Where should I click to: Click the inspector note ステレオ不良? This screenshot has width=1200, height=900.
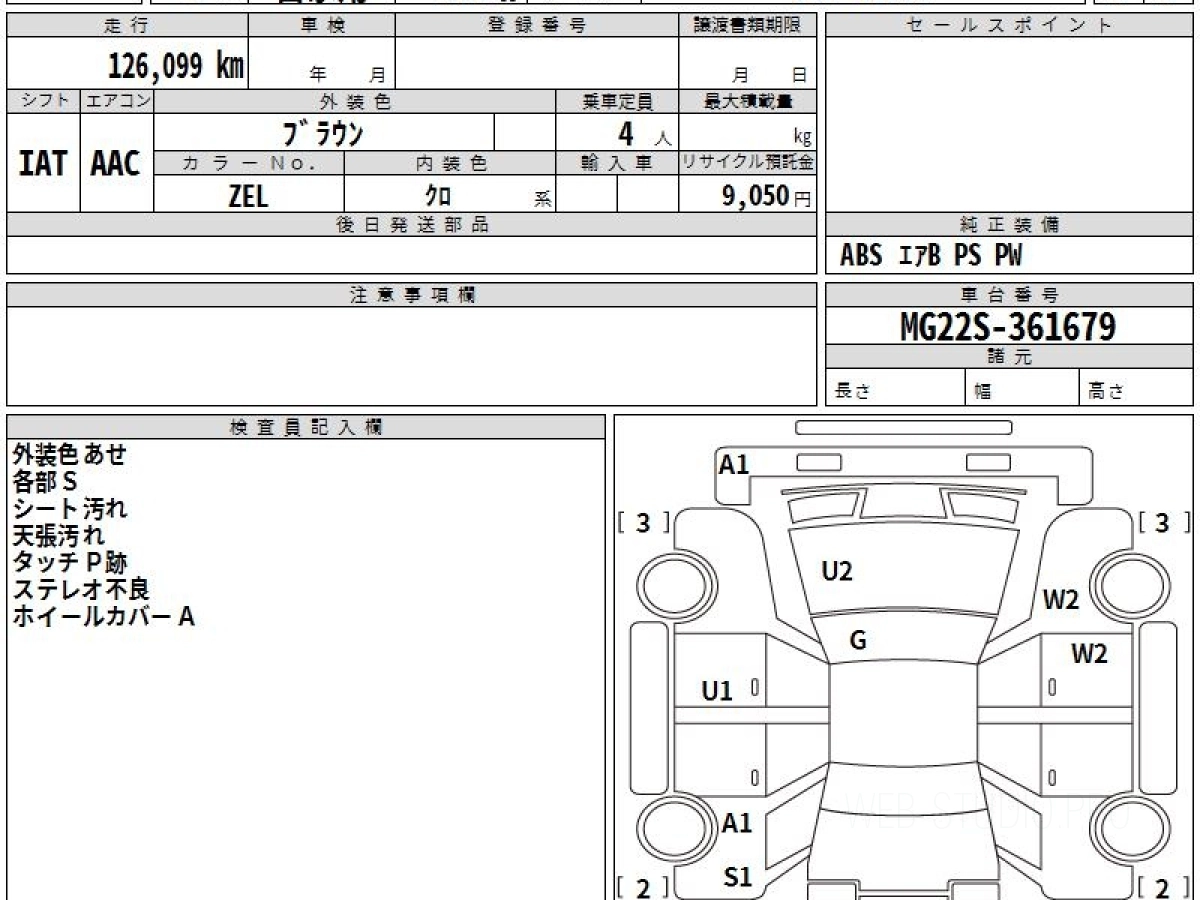click(81, 590)
